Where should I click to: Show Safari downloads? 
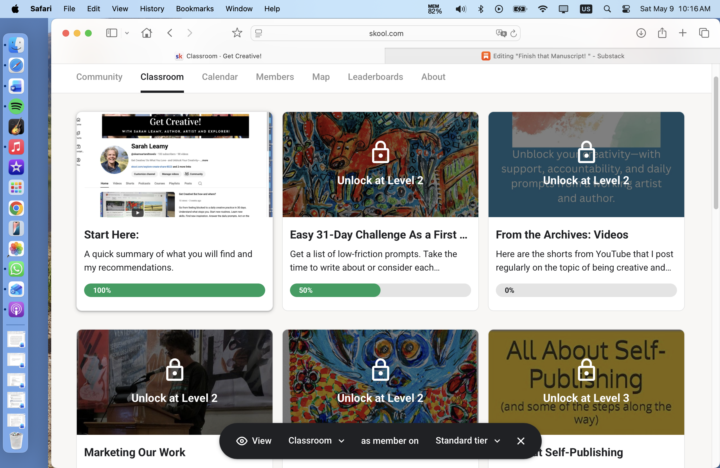tap(641, 33)
